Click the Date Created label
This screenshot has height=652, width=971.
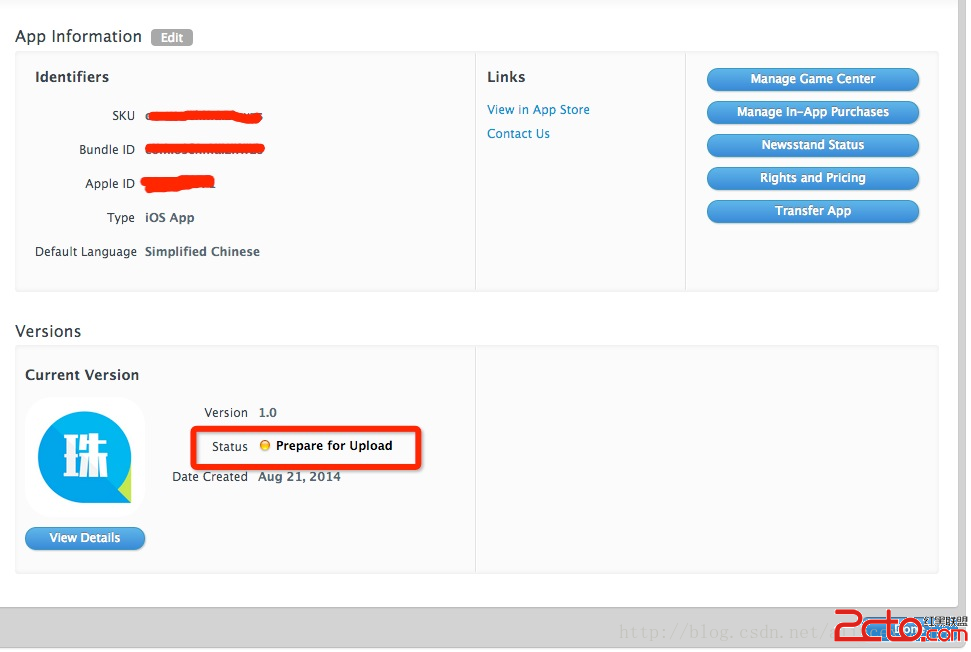(x=210, y=477)
